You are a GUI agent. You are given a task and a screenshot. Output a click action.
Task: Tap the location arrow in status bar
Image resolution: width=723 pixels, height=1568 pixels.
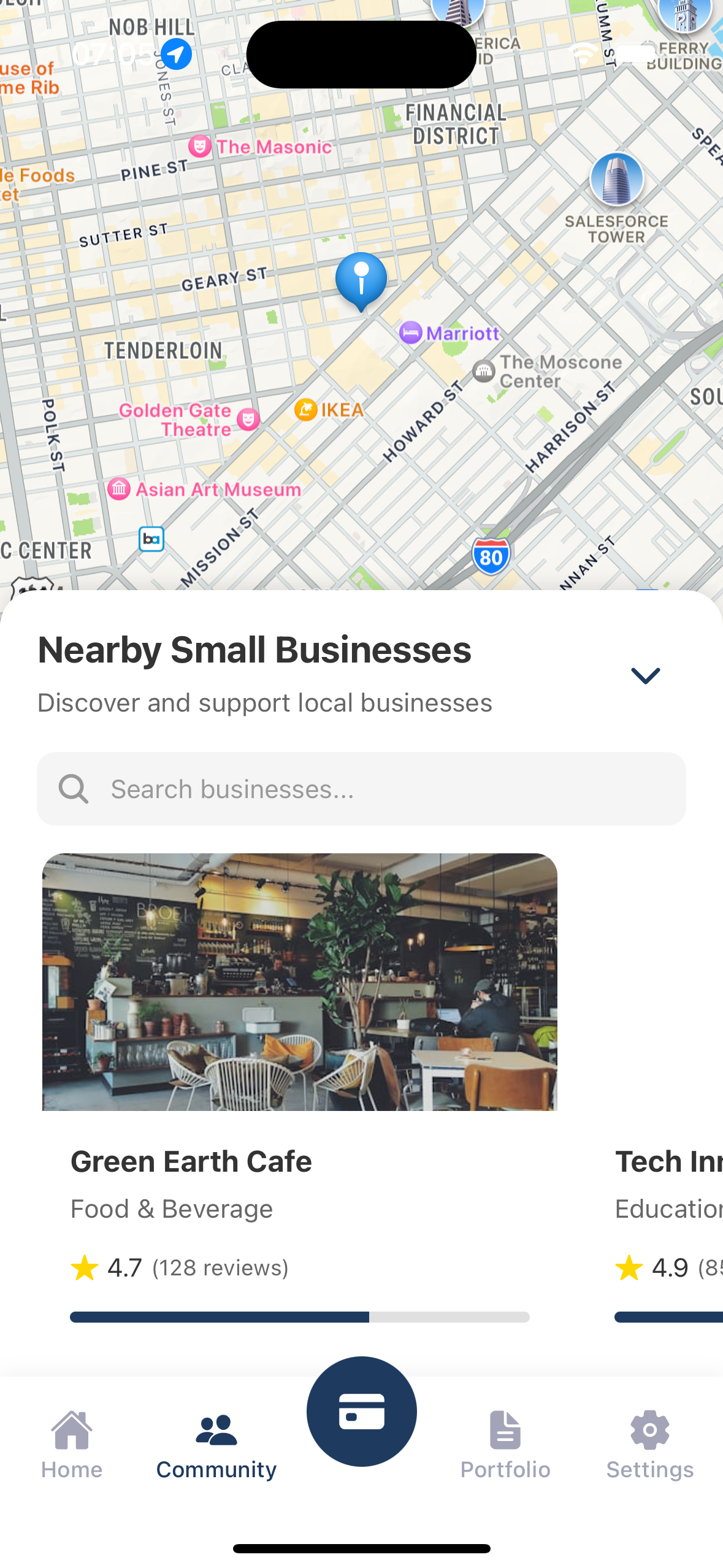point(176,54)
